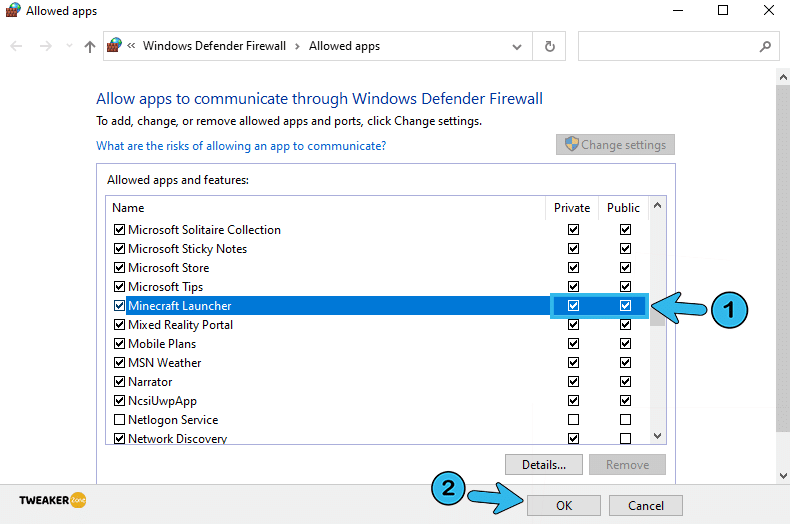Viewport: 790px width, 524px height.
Task: Click the search magnifier icon
Action: 765,46
